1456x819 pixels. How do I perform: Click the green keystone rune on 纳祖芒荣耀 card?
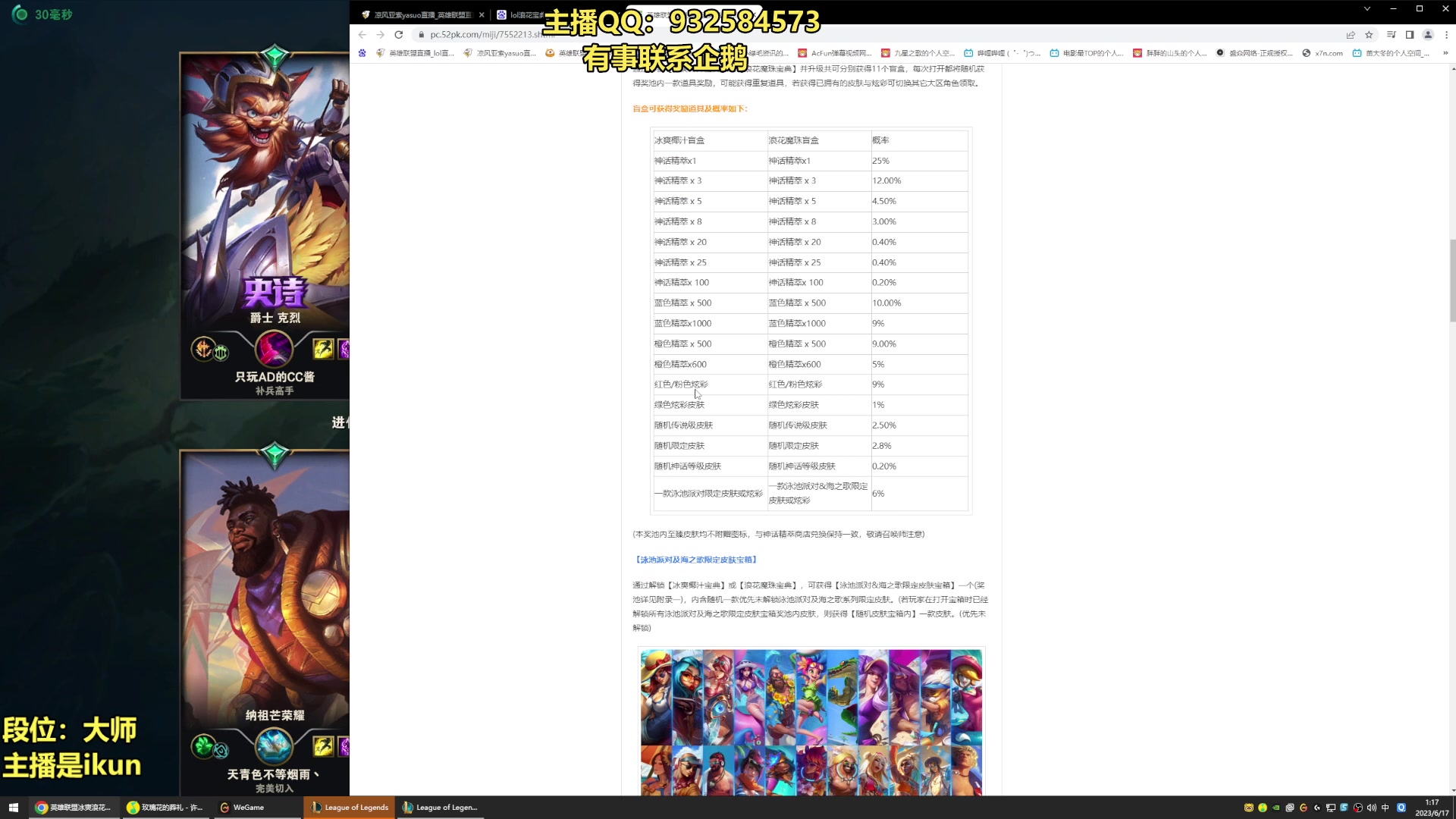(x=202, y=746)
